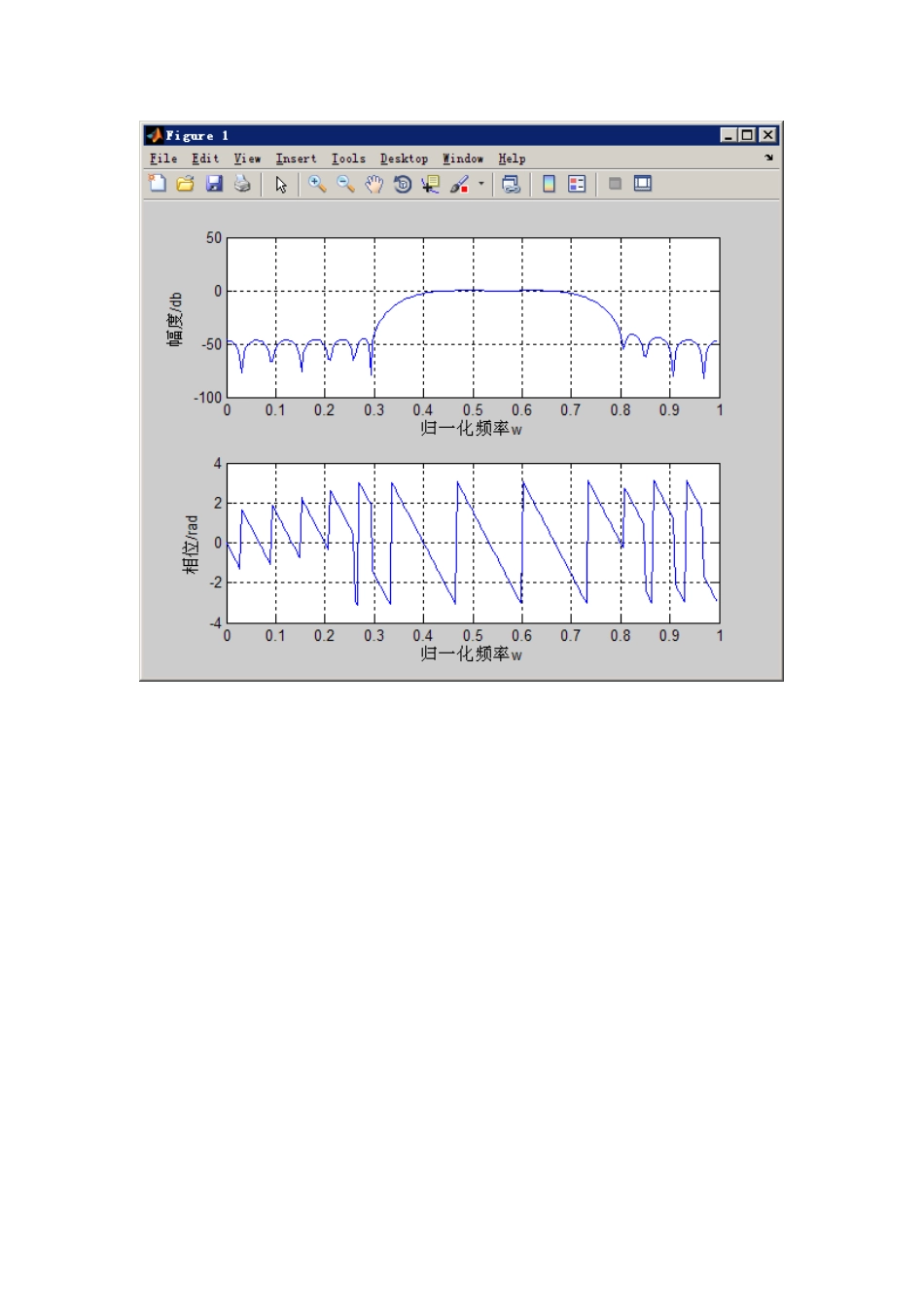Click the '4' y-axis tick on the phase plot
Viewport: 924px width, 1307px height.
point(218,463)
